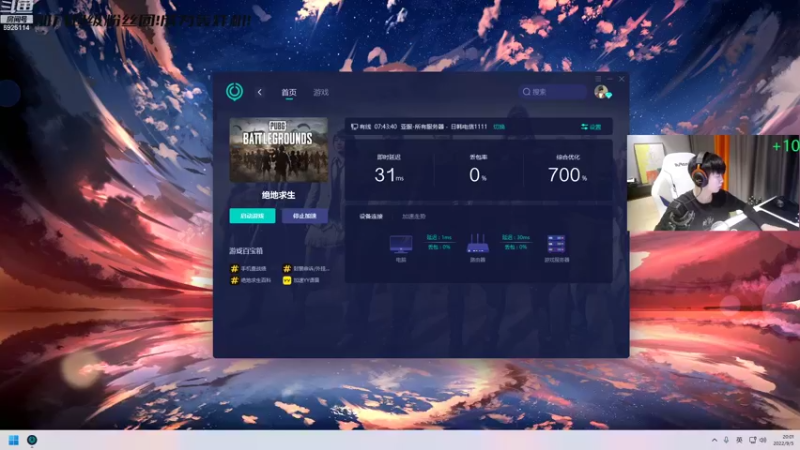Click the 绝地求生 game title
Image resolution: width=800 pixels, height=450 pixels.
point(279,195)
